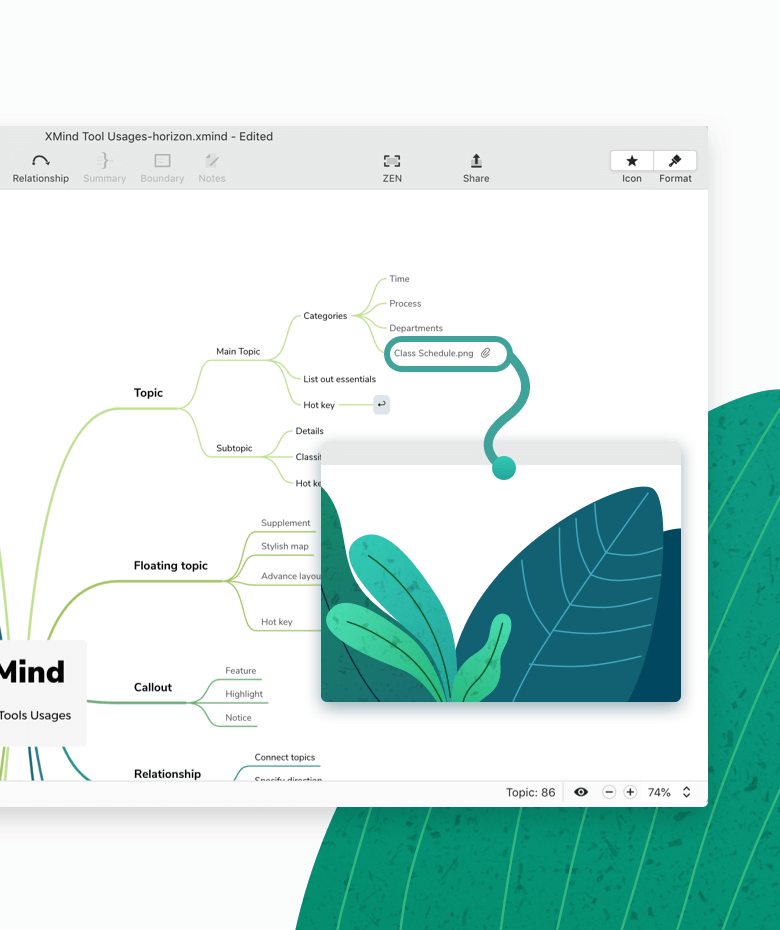Open the Share menu

click(476, 168)
